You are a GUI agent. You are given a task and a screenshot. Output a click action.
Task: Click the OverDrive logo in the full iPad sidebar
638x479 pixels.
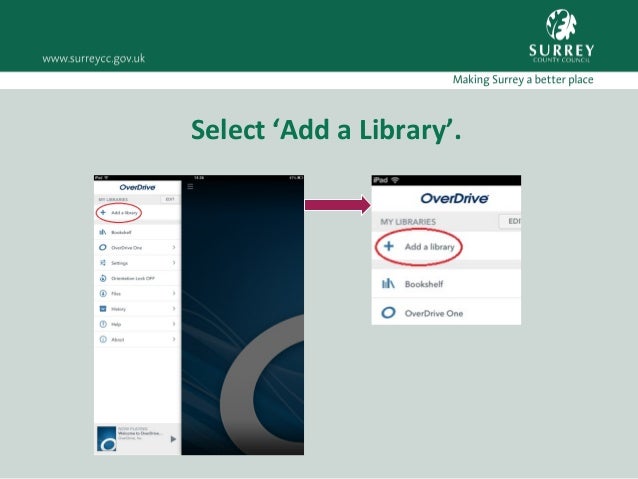tap(138, 187)
